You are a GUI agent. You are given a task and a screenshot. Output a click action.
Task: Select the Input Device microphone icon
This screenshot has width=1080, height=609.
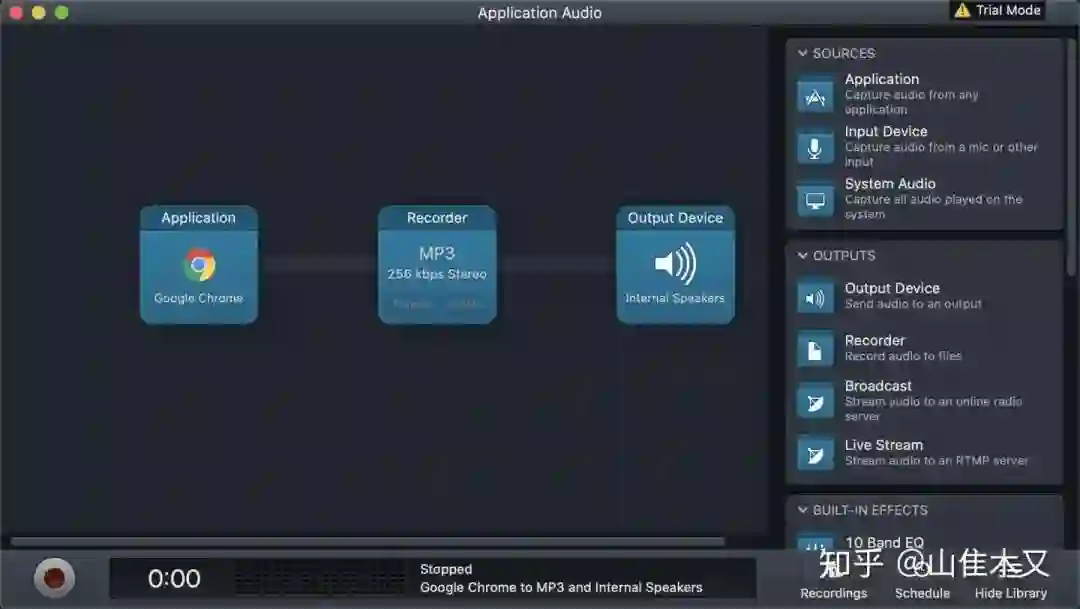tap(815, 147)
